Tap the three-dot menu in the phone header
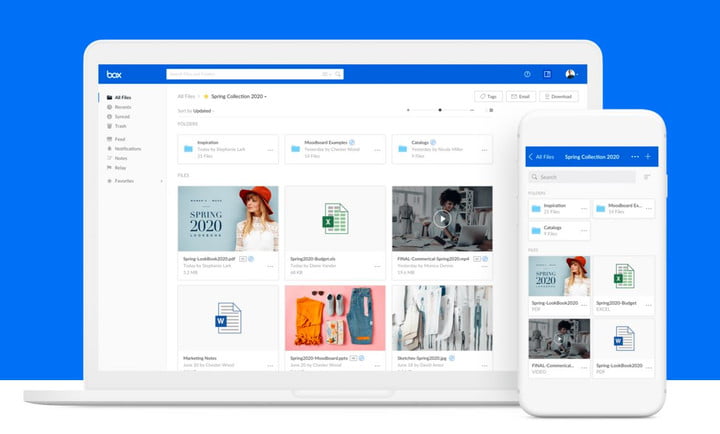720x434 pixels. pos(635,157)
